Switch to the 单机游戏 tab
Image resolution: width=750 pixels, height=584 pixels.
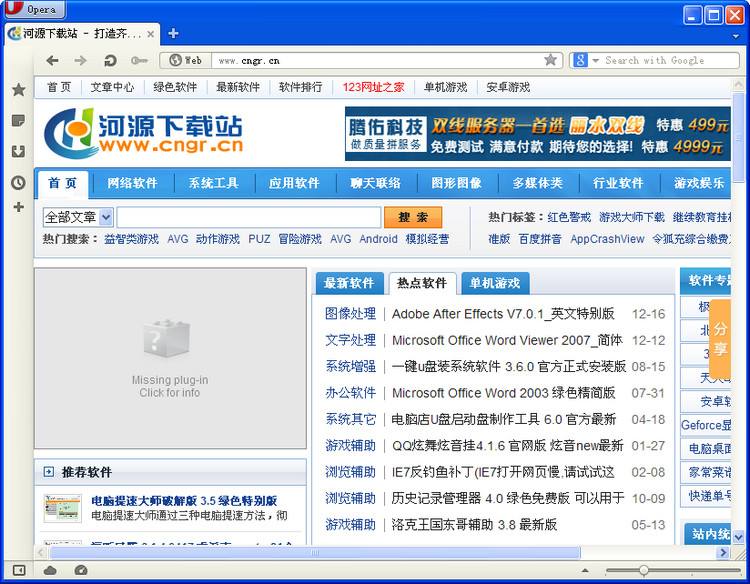click(x=495, y=283)
